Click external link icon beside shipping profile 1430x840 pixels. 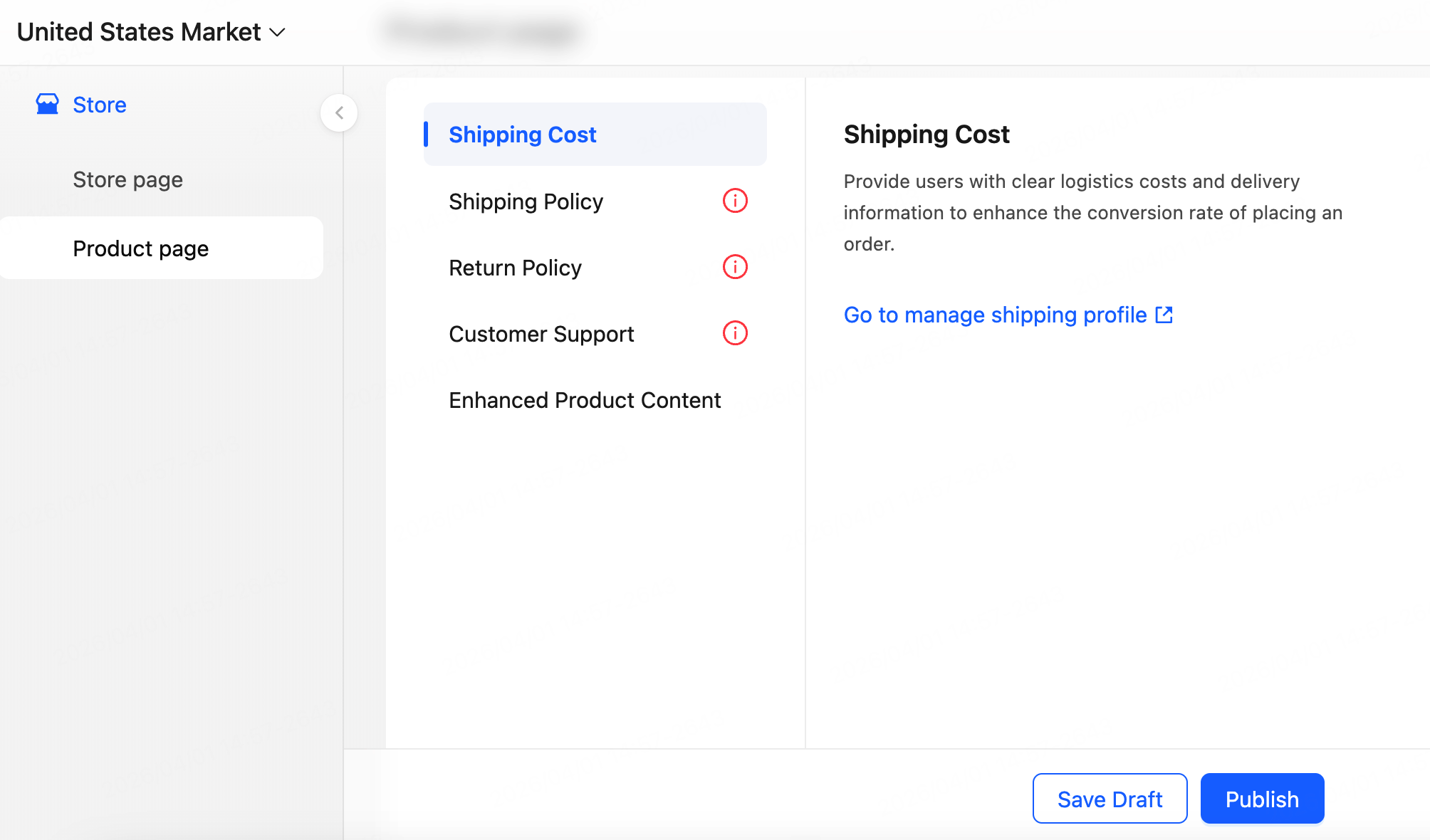point(1164,315)
